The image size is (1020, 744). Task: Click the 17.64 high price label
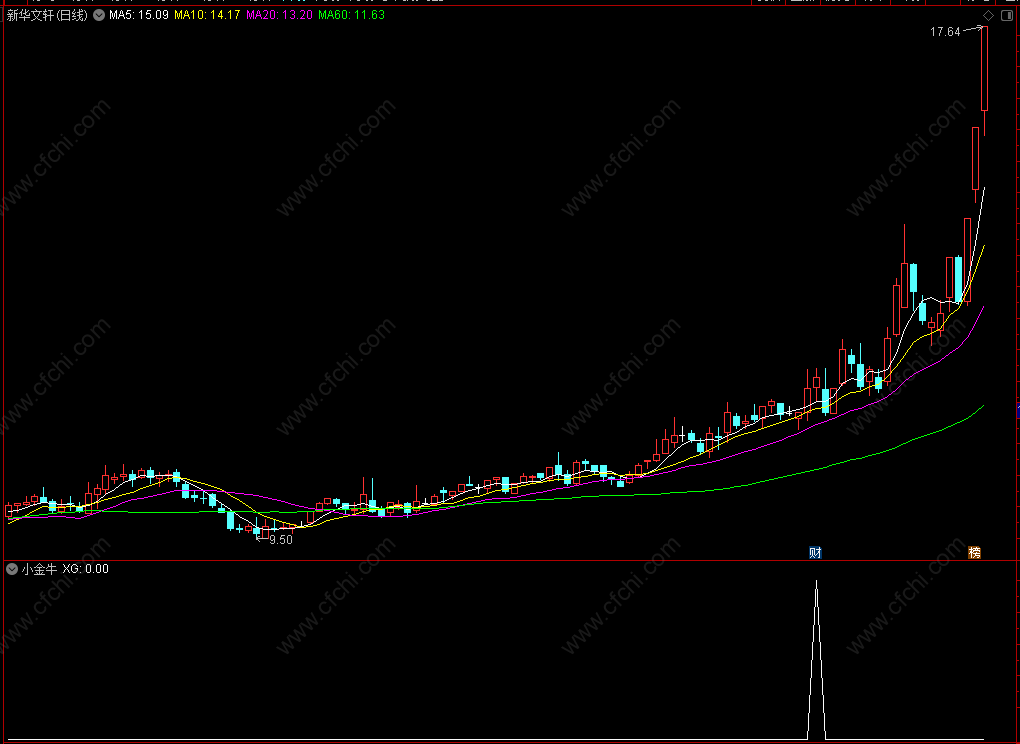[945, 32]
